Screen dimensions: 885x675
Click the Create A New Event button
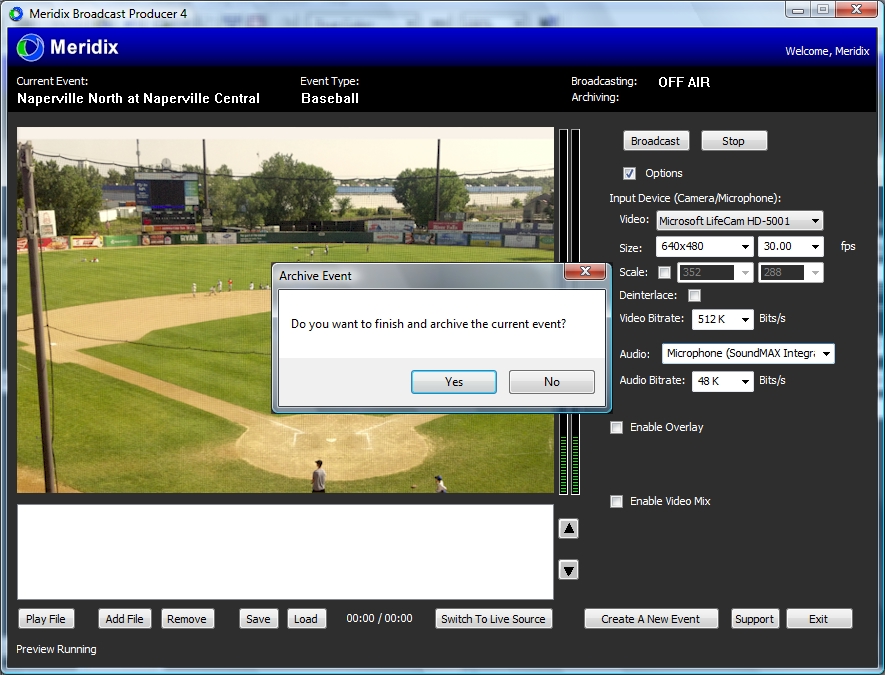click(x=651, y=618)
